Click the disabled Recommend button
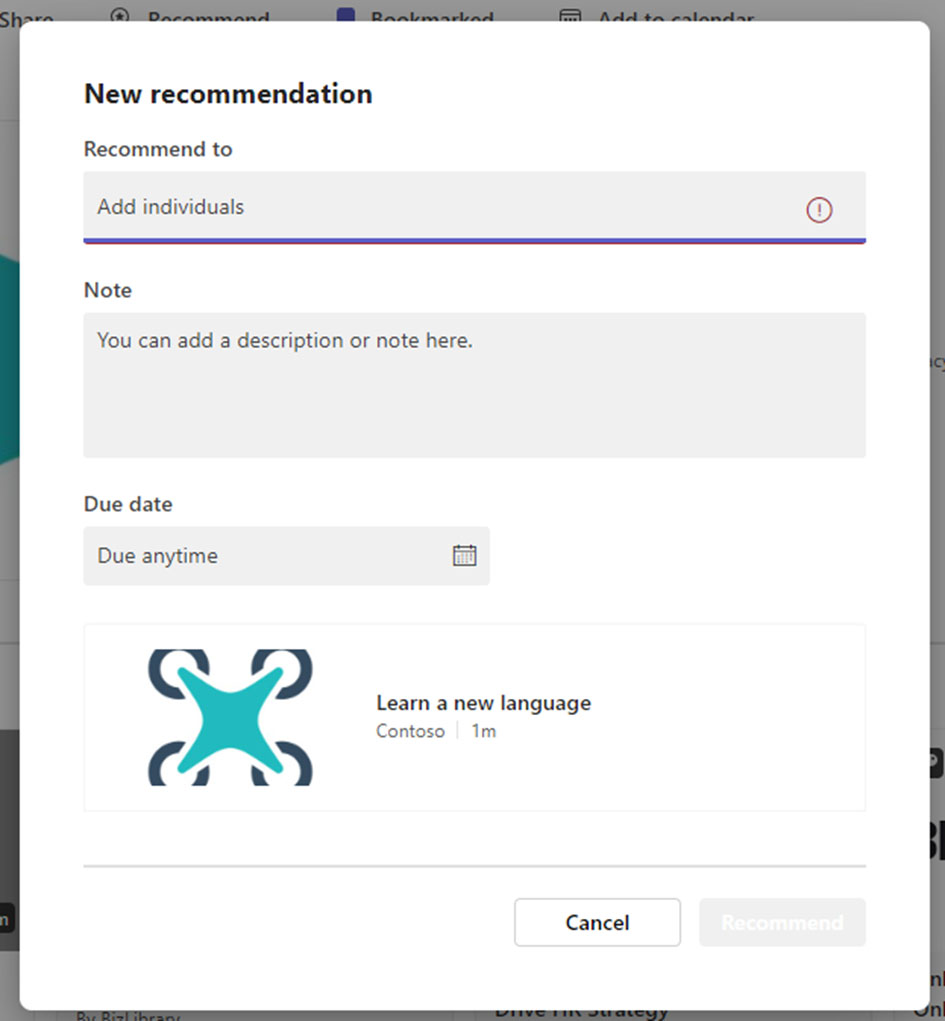The width and height of the screenshot is (945, 1021). pos(782,922)
